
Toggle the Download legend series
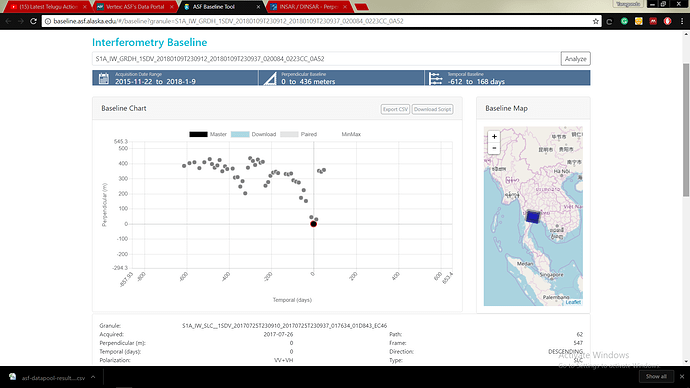coord(253,134)
